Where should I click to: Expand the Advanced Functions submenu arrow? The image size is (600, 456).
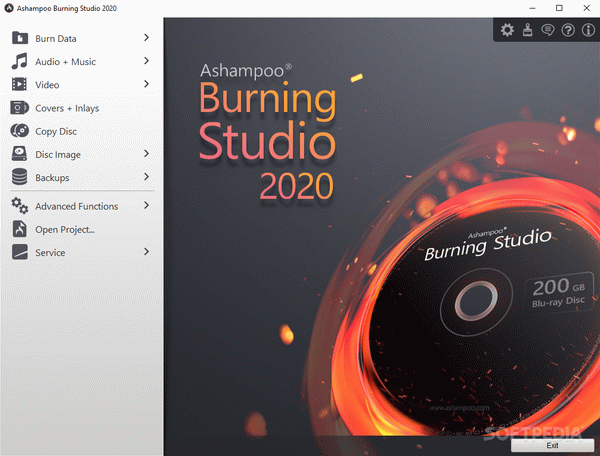click(x=146, y=205)
